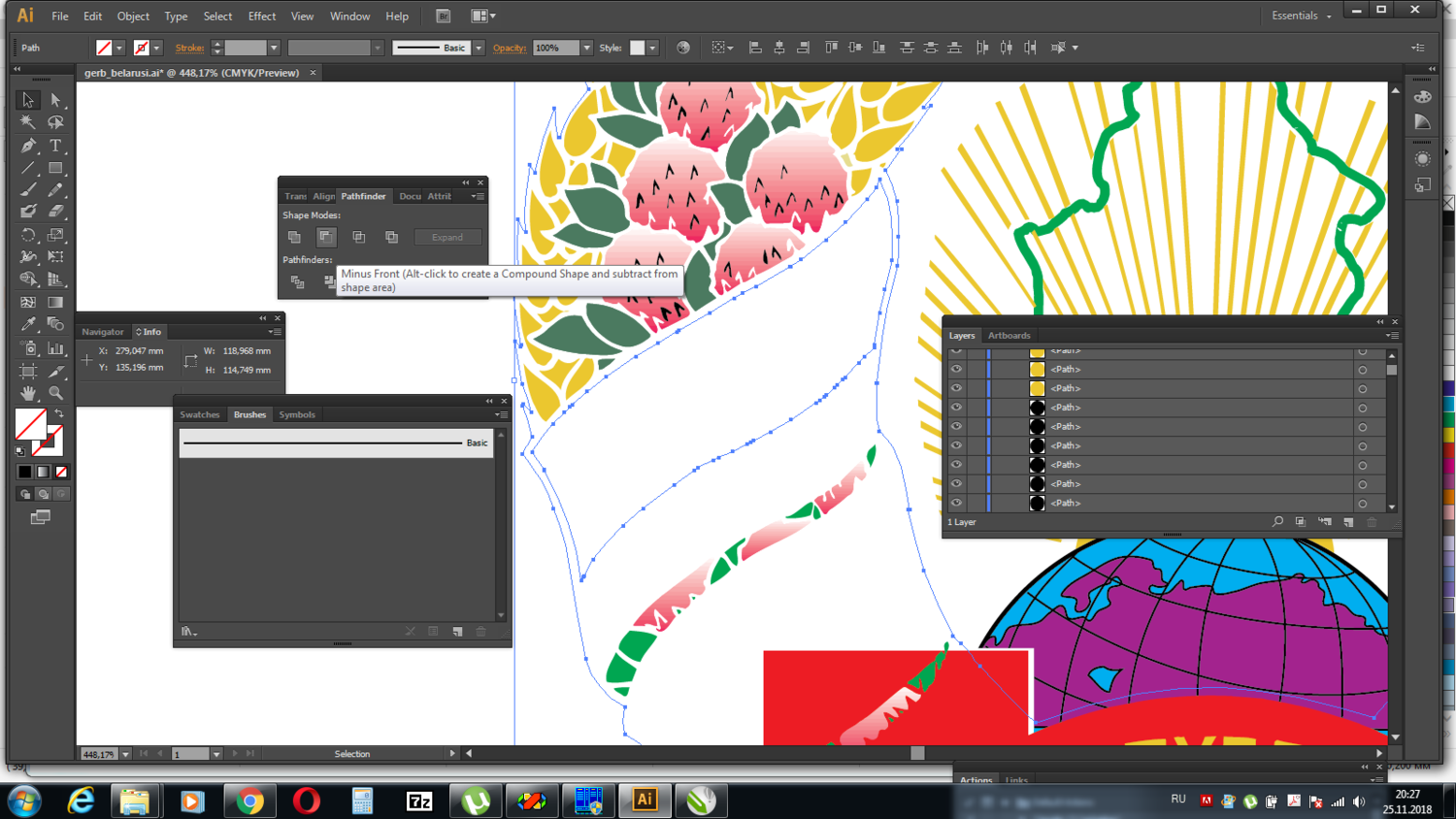Viewport: 1456px width, 819px height.
Task: Click Locate Object magnifier in Layers panel
Action: pos(1277,522)
